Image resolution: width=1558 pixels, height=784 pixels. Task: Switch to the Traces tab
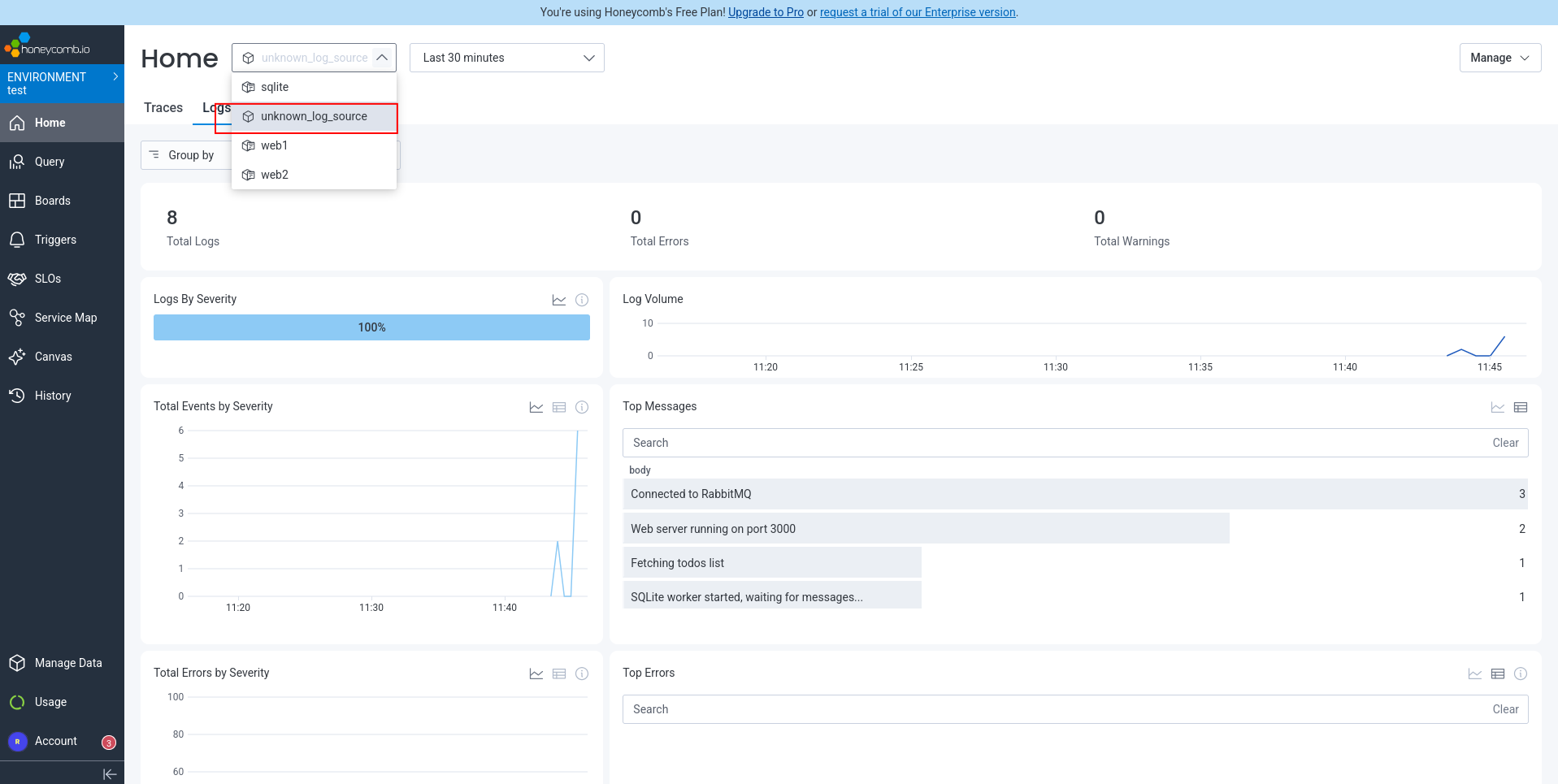click(x=163, y=107)
